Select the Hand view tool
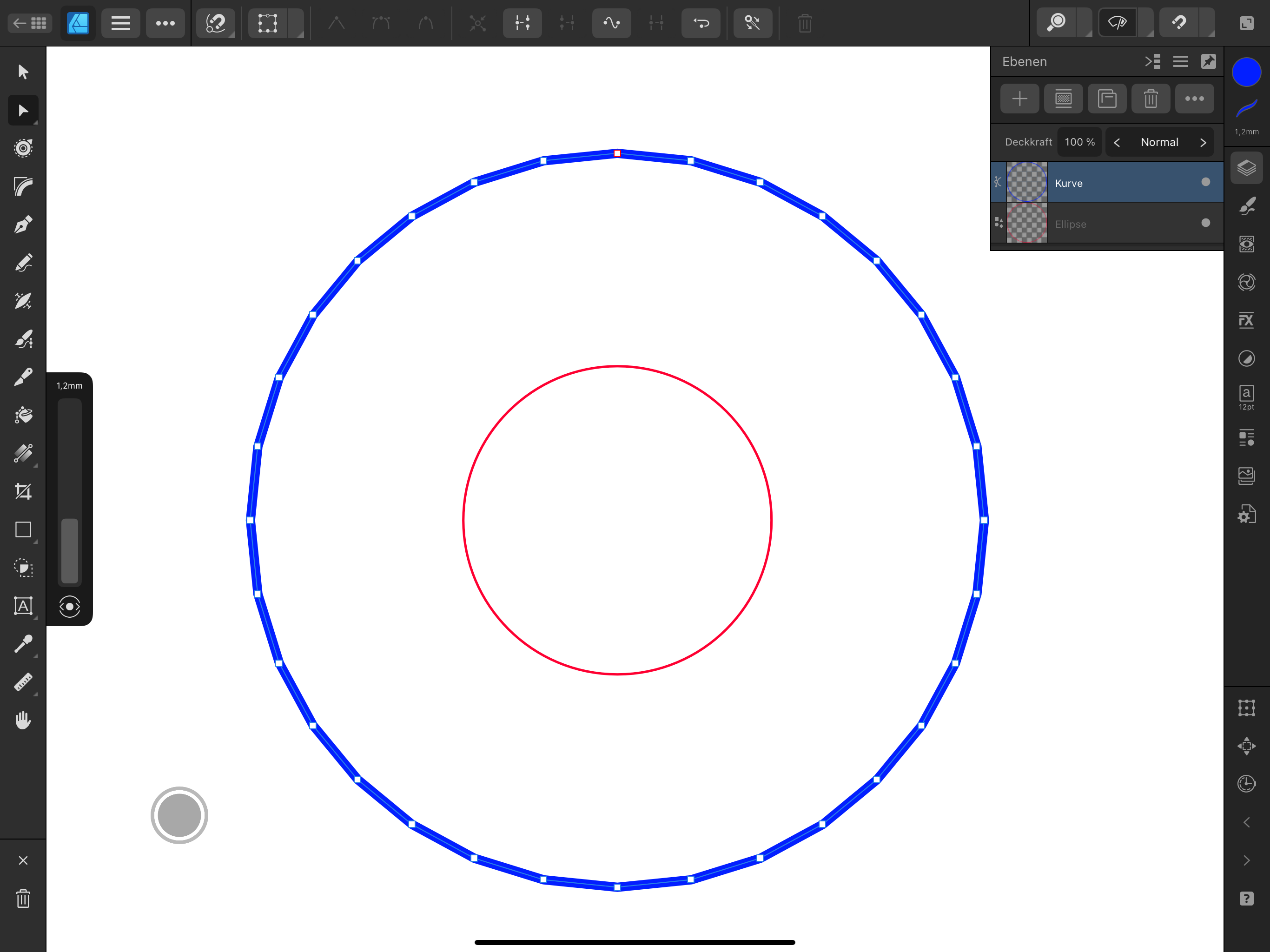This screenshot has width=1270, height=952. pyautogui.click(x=23, y=720)
